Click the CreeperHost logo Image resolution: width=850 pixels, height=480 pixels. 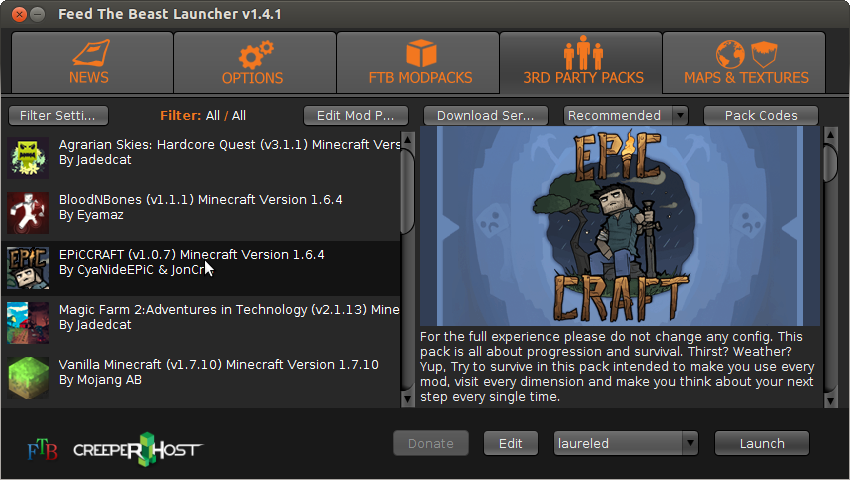(x=138, y=450)
